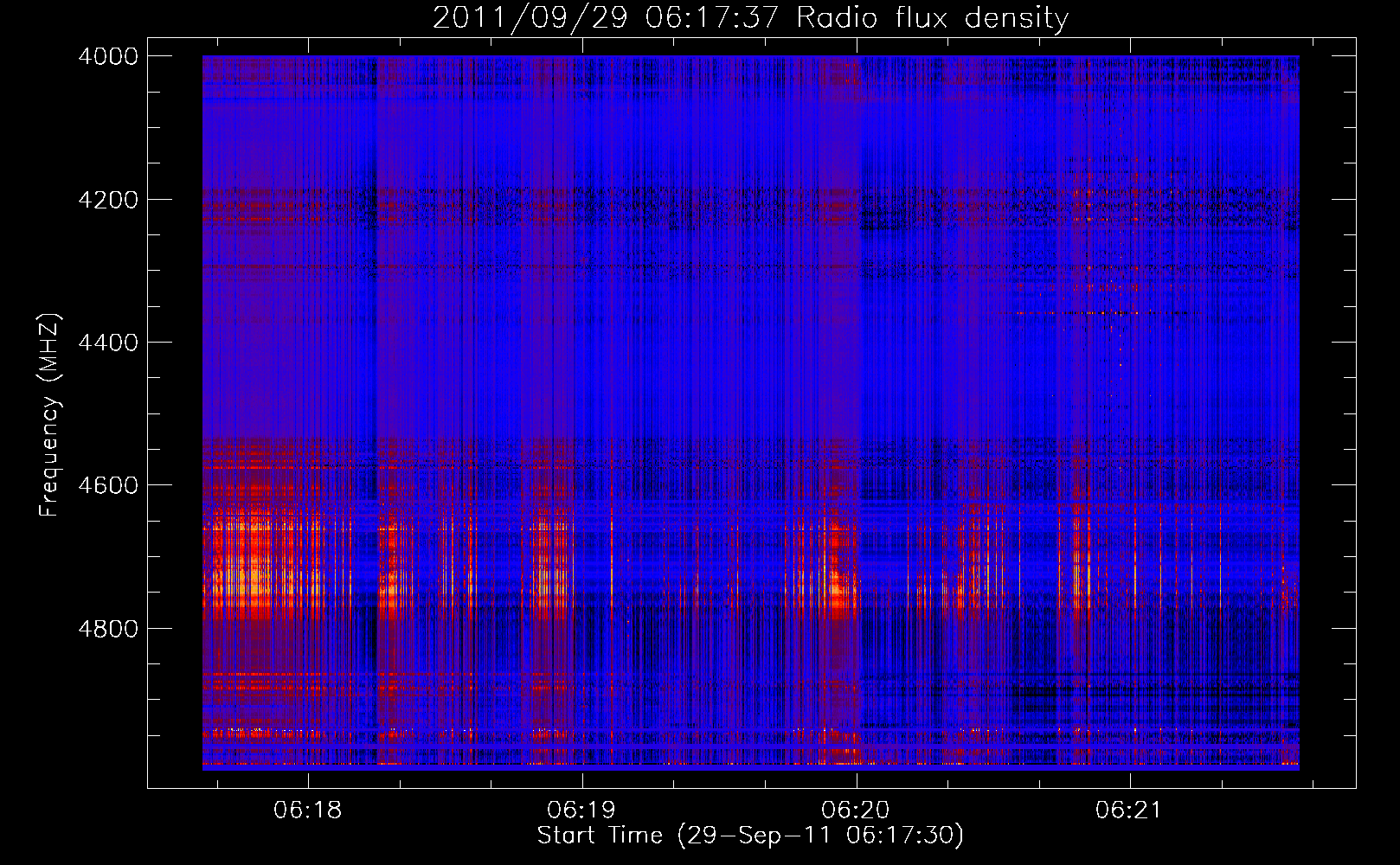The width and height of the screenshot is (1400, 865).
Task: Click the 06:19 time axis label
Action: tap(581, 811)
